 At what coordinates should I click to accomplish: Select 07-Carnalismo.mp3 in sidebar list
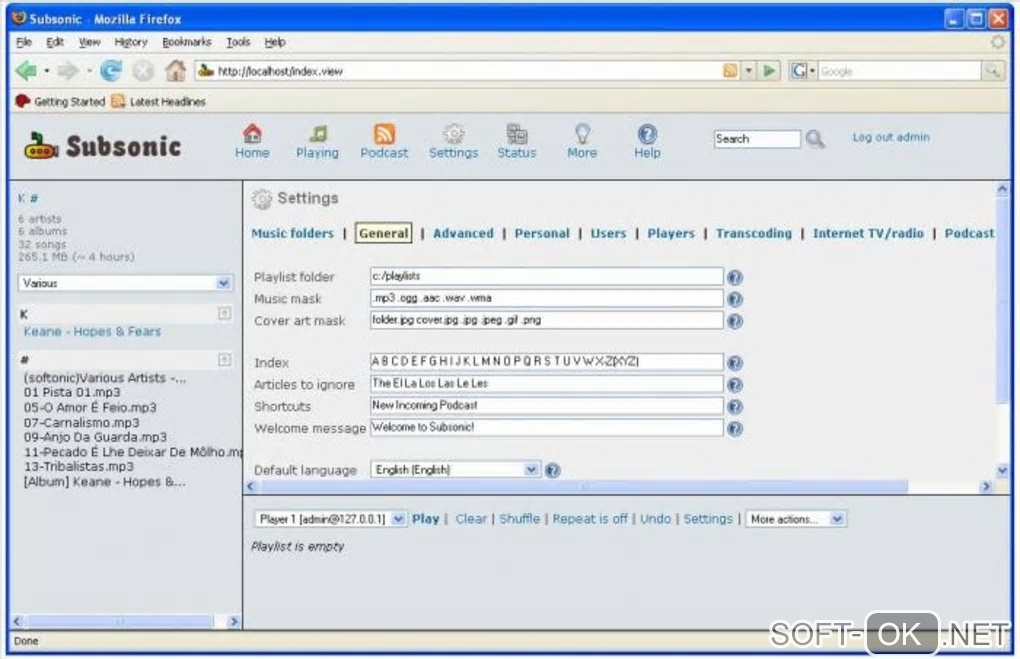[81, 422]
